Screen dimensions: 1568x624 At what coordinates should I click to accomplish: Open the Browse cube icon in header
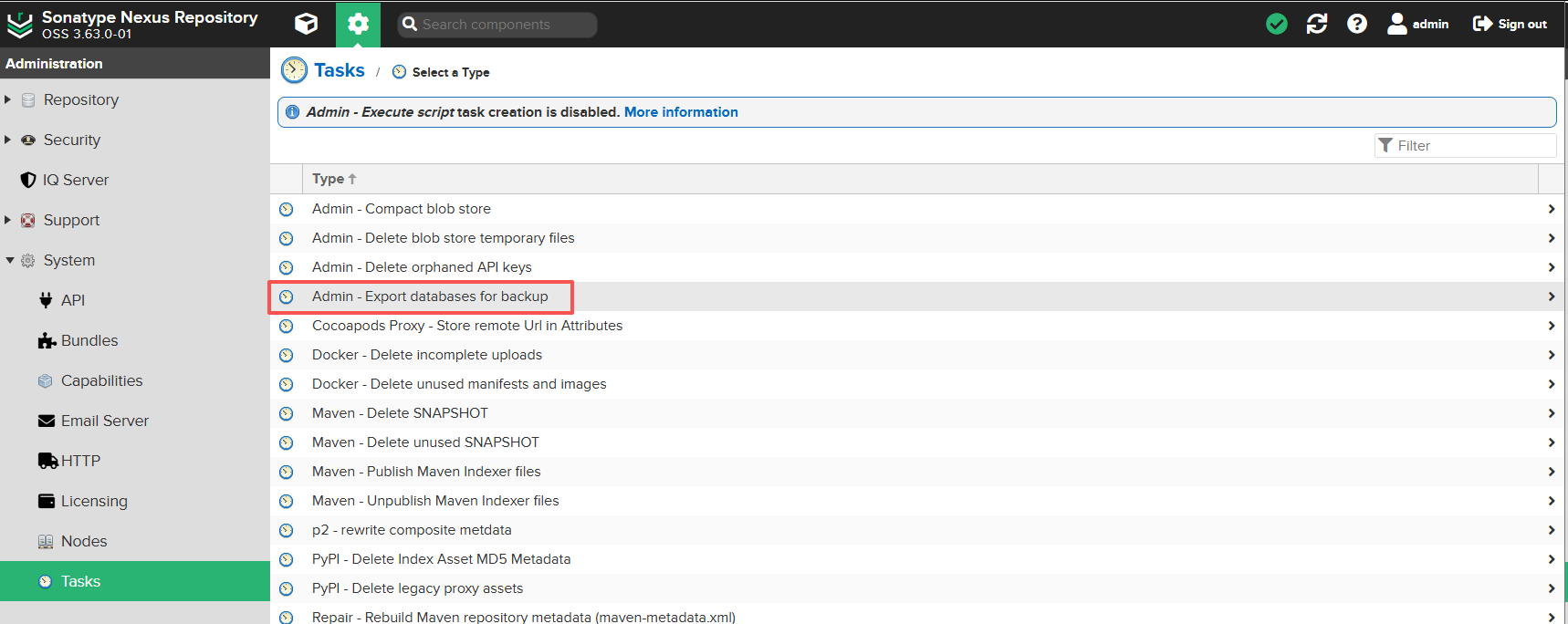(307, 24)
